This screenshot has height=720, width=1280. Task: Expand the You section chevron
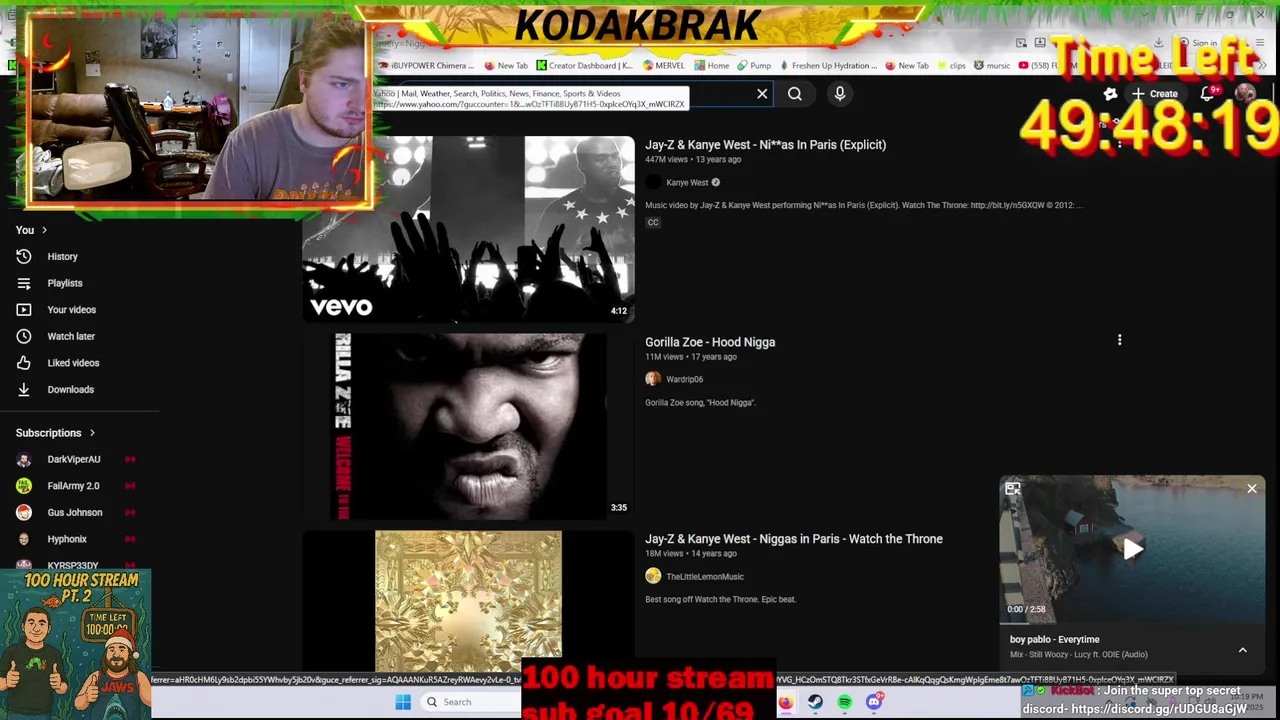44,230
